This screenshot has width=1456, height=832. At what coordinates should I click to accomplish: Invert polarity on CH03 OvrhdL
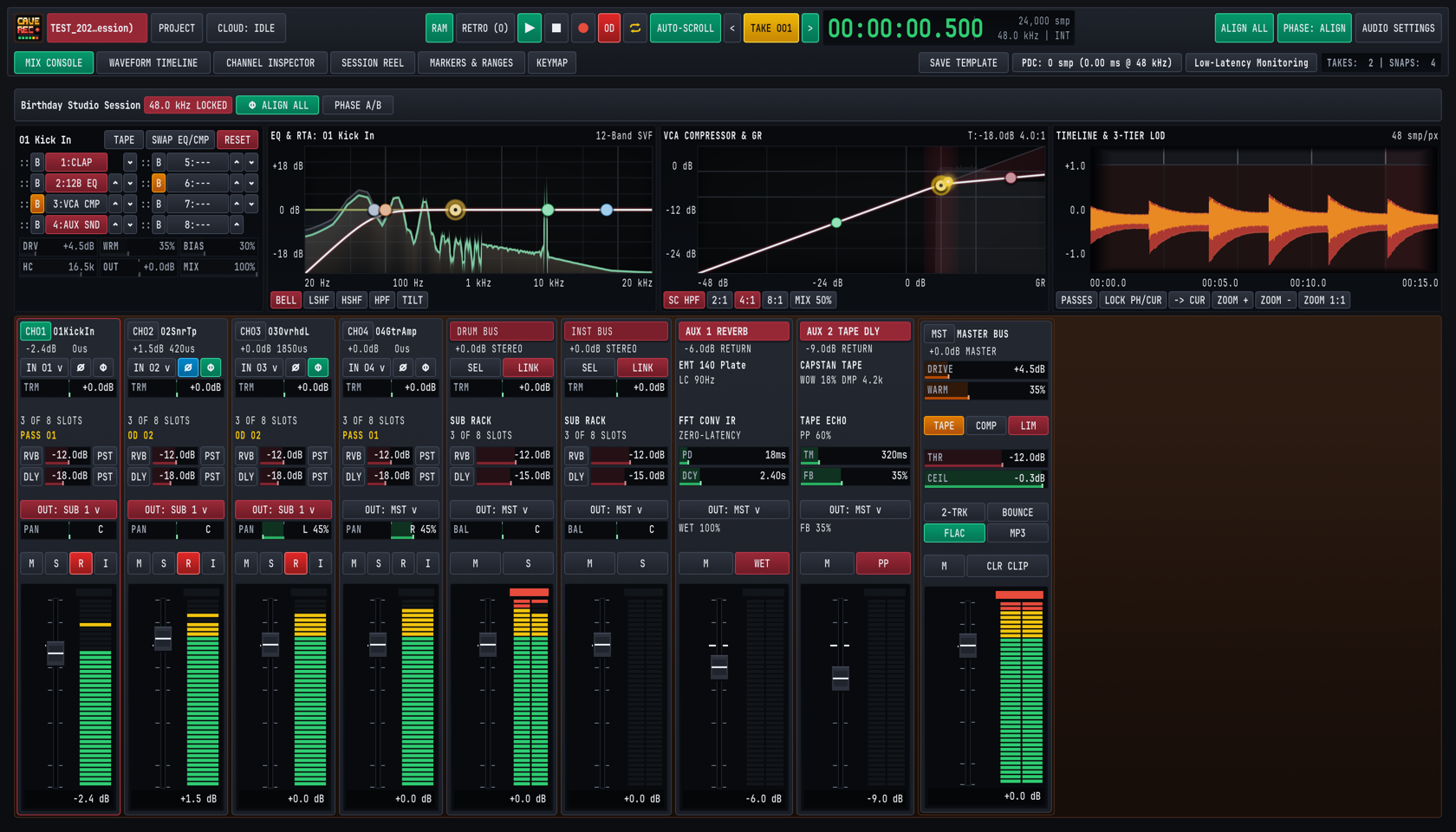[x=296, y=367]
